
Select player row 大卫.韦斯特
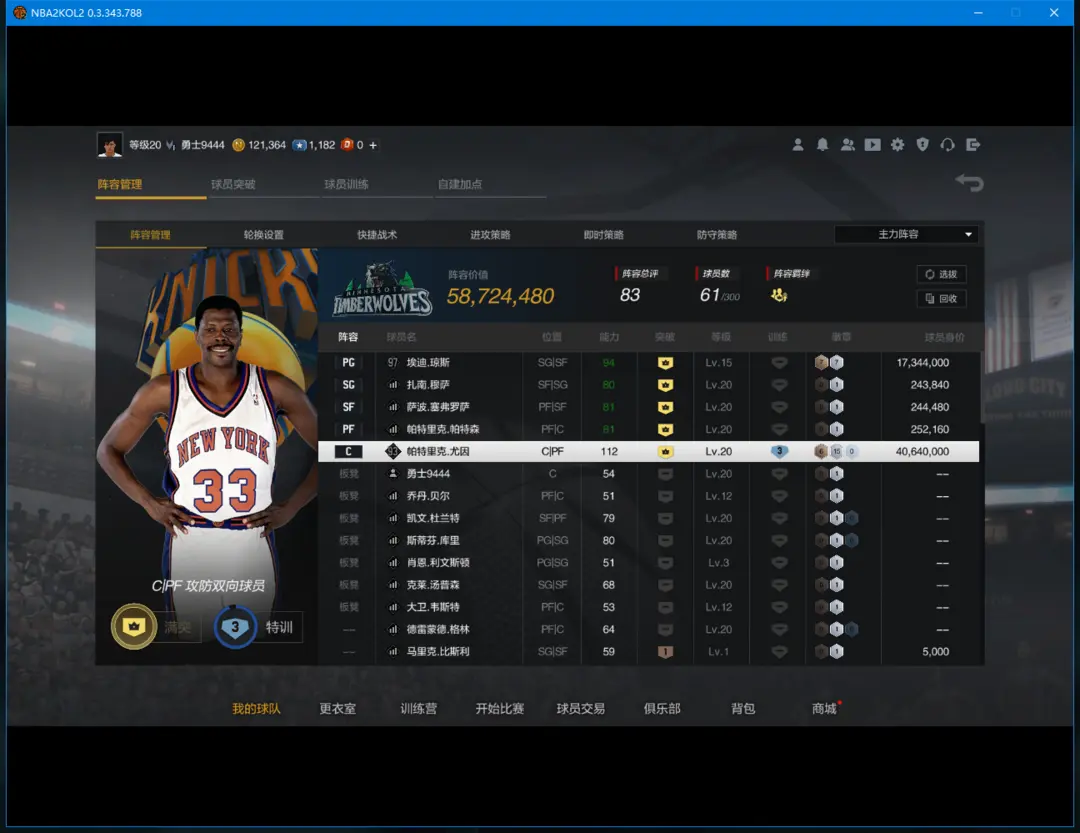(x=648, y=607)
